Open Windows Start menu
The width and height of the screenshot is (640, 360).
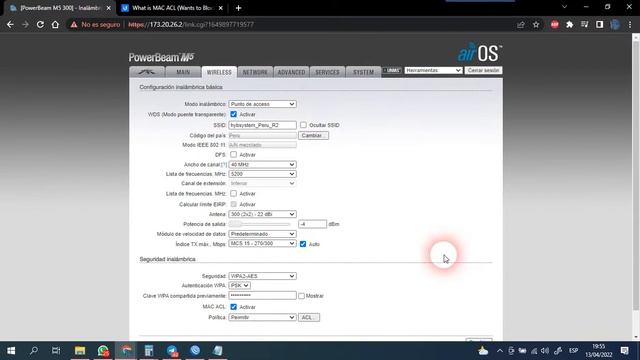[x=11, y=351]
